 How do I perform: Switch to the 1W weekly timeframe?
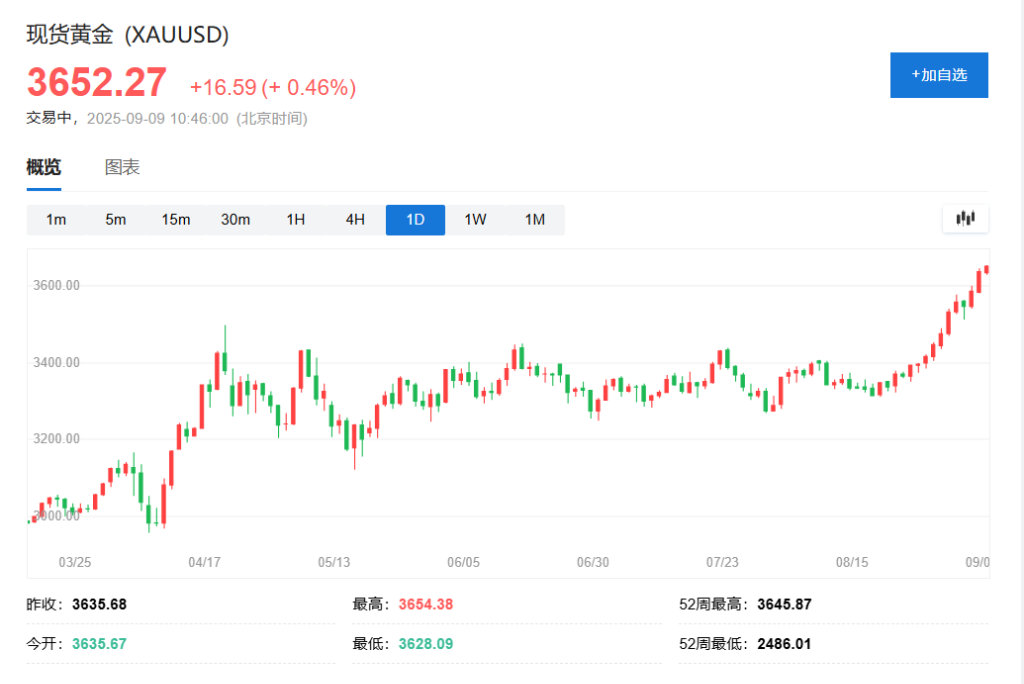coord(474,219)
